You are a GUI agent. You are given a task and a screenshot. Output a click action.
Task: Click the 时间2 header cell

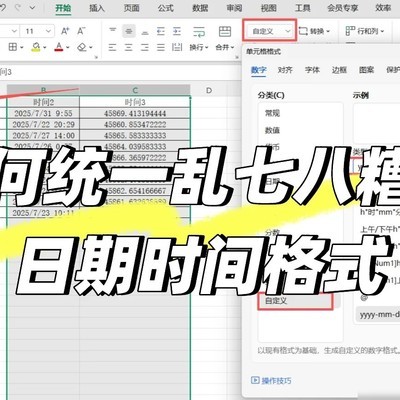coord(43,102)
